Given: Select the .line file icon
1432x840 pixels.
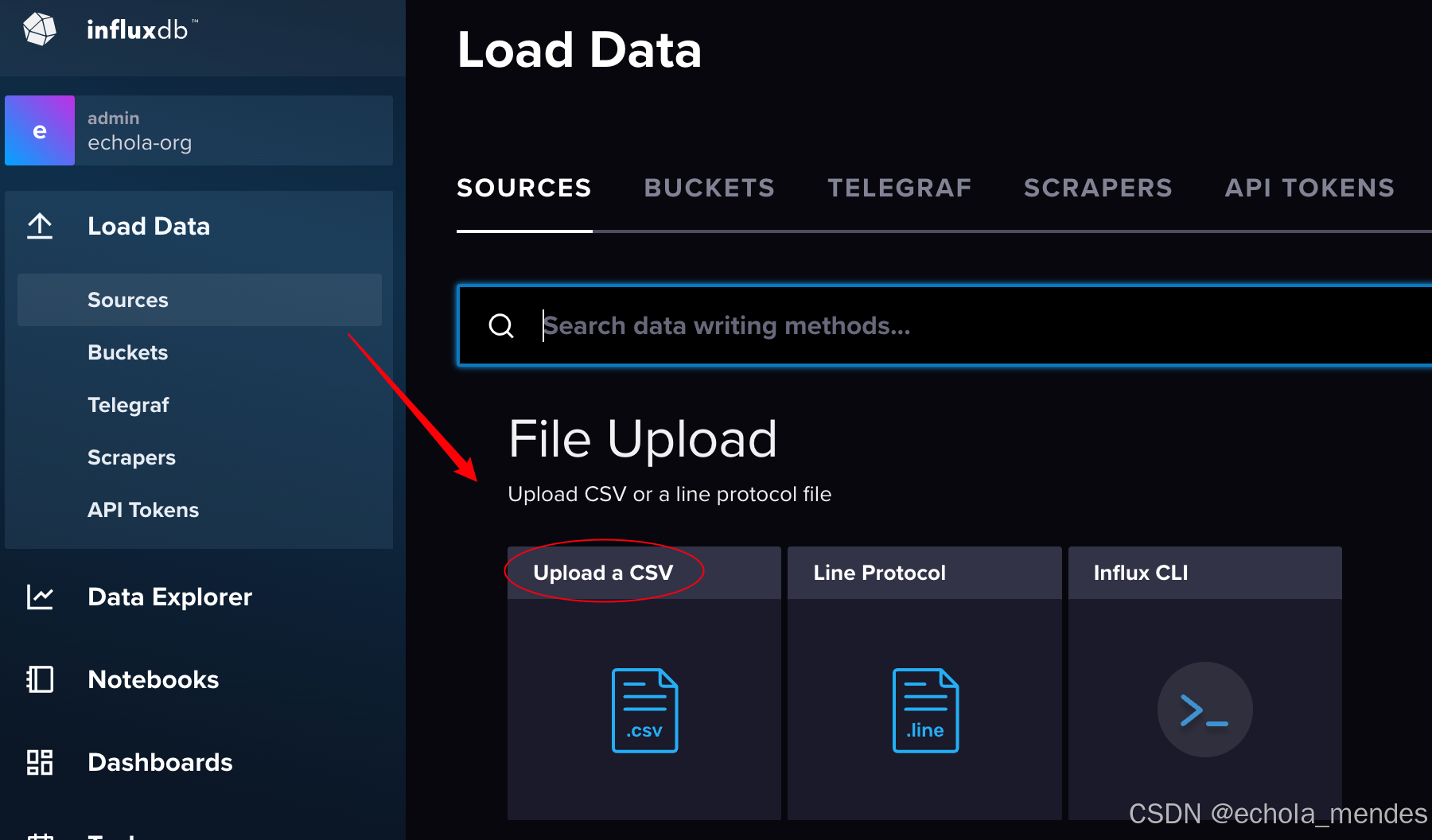Looking at the screenshot, I should [x=925, y=710].
